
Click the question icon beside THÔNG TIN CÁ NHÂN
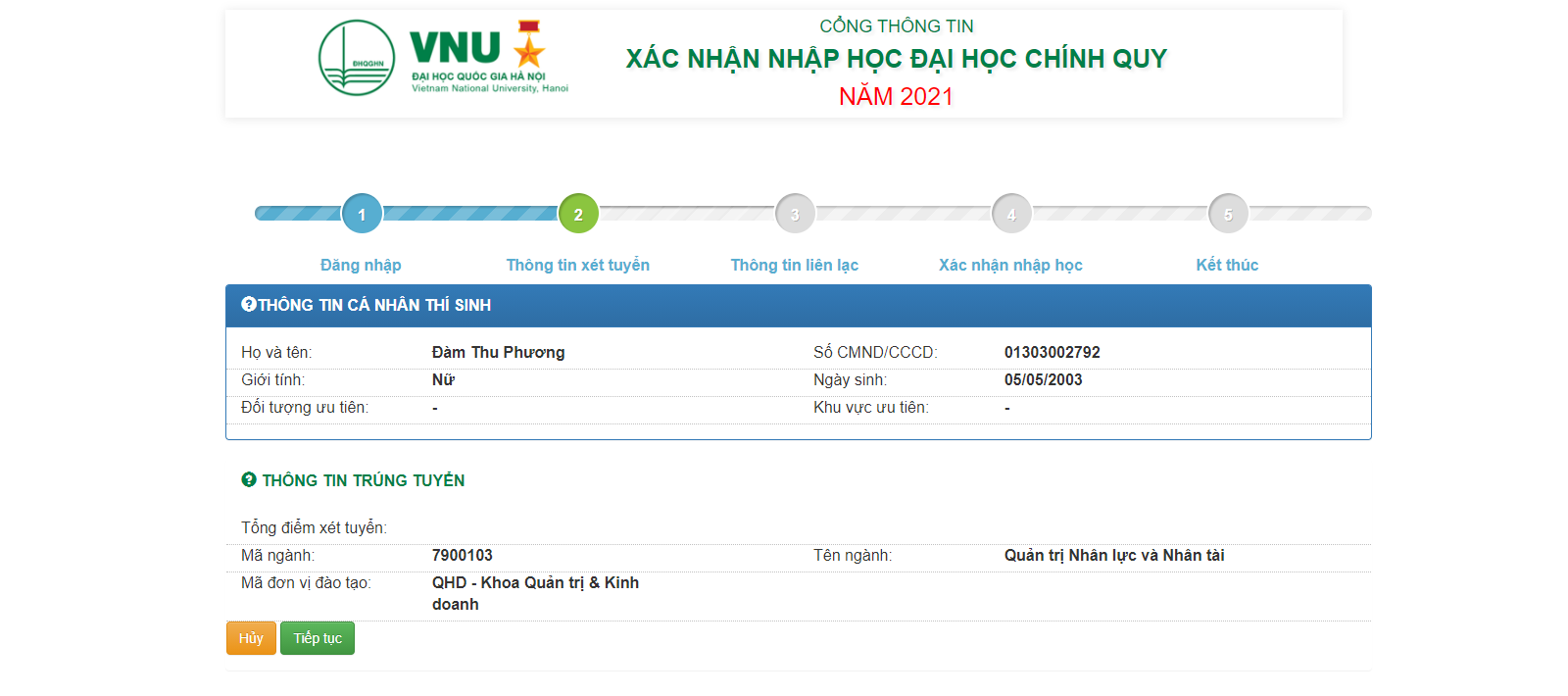tap(248, 305)
